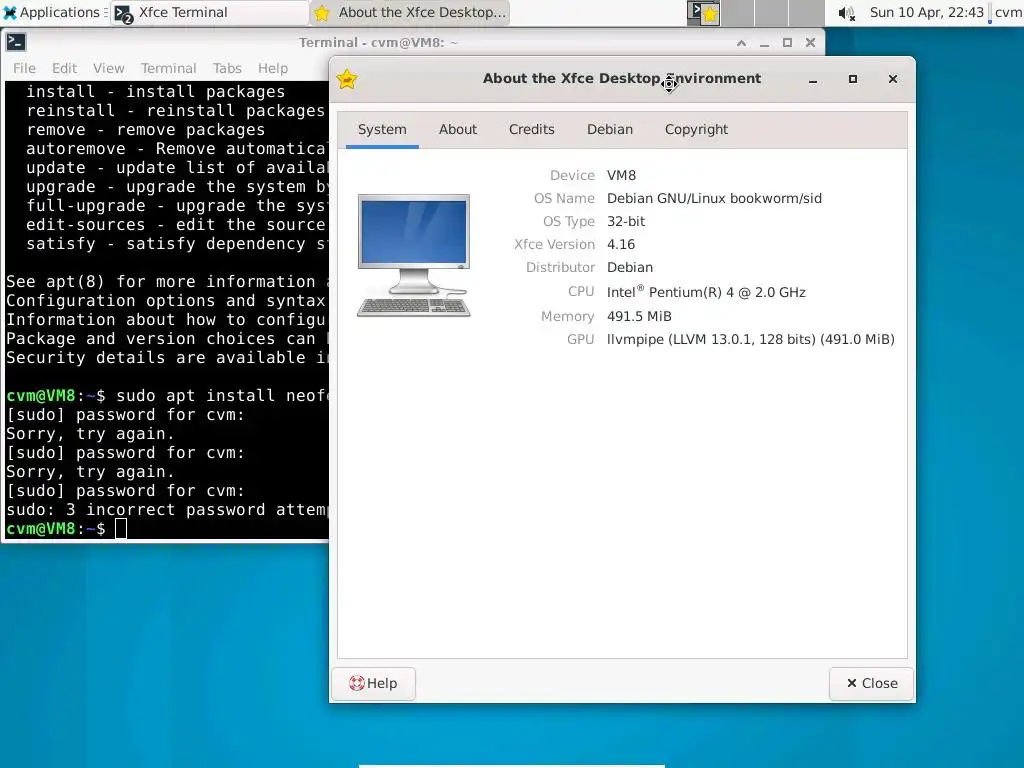Click the terminal prompt with cursor block
The image size is (1024, 768).
point(67,528)
